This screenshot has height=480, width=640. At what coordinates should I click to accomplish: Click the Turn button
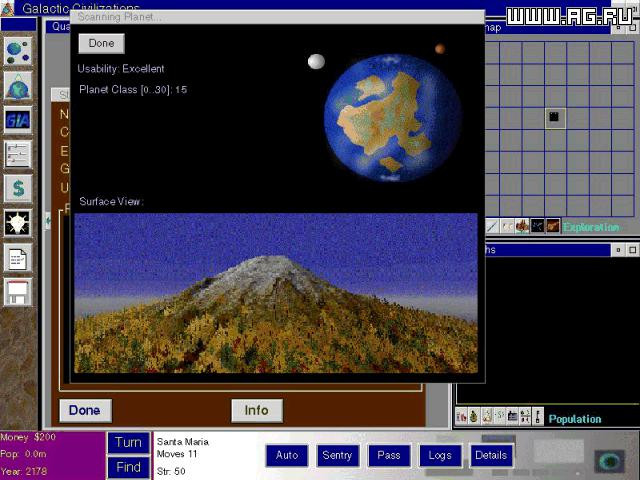tap(128, 442)
